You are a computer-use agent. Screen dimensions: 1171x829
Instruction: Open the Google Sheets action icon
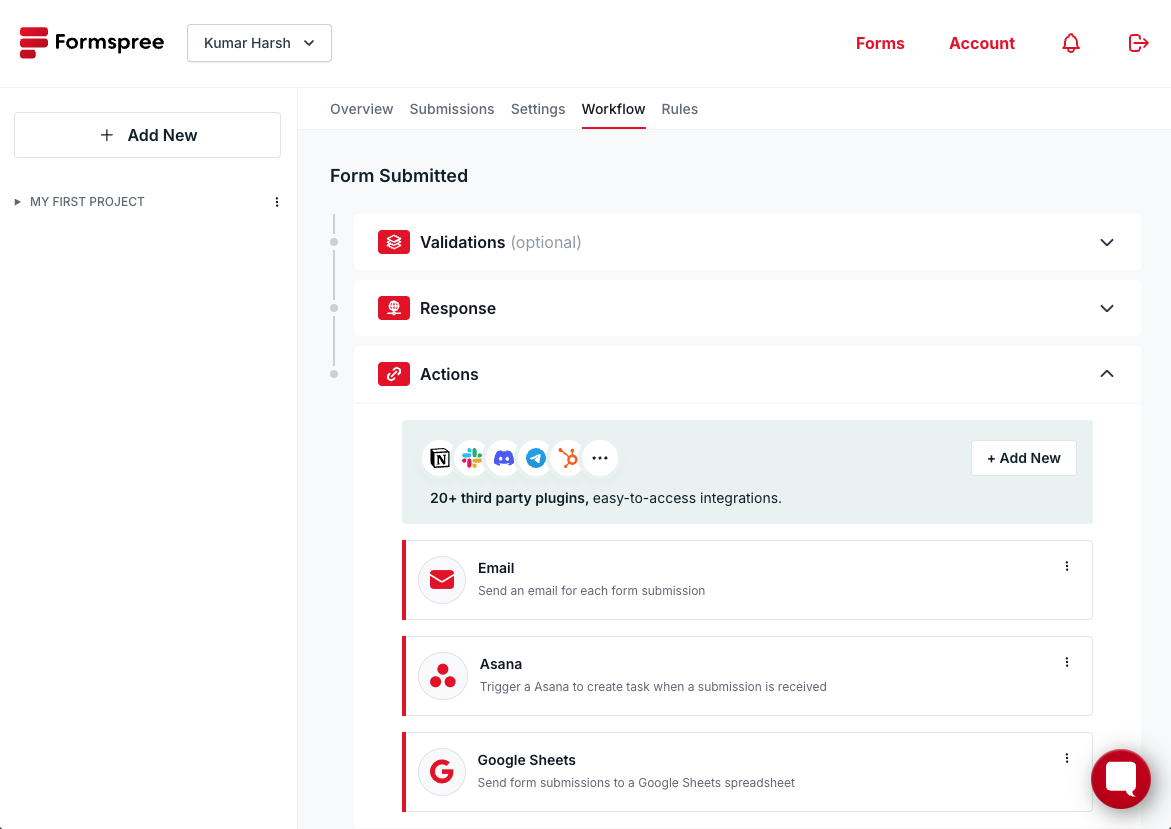tap(441, 772)
